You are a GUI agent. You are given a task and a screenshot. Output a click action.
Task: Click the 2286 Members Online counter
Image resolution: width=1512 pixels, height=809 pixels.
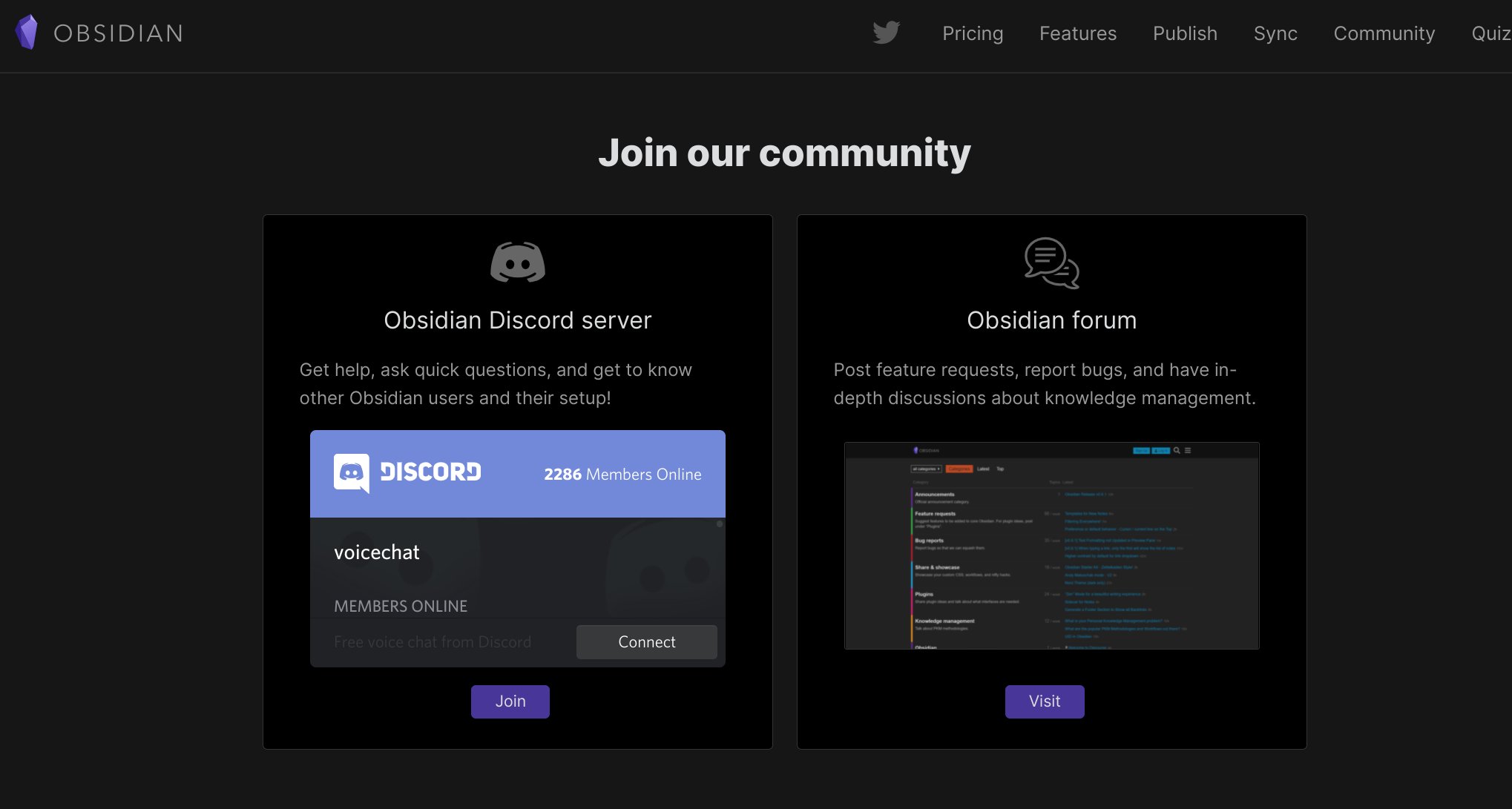pyautogui.click(x=622, y=474)
